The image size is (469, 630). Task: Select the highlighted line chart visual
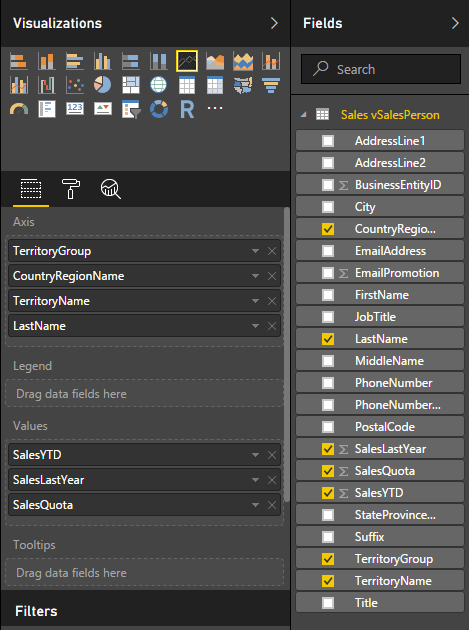[187, 61]
